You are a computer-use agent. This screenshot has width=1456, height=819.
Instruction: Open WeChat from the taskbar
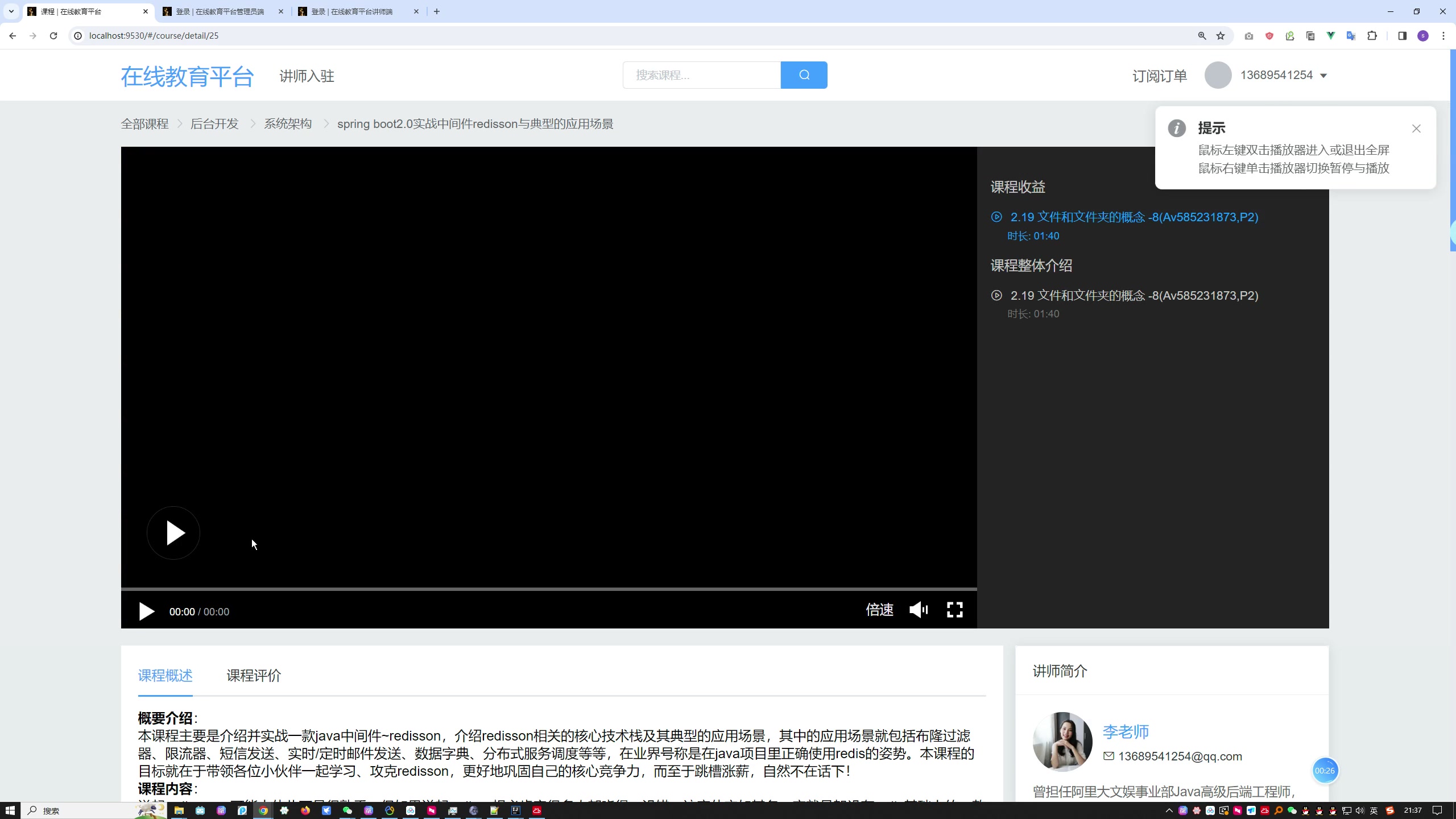pos(347,810)
